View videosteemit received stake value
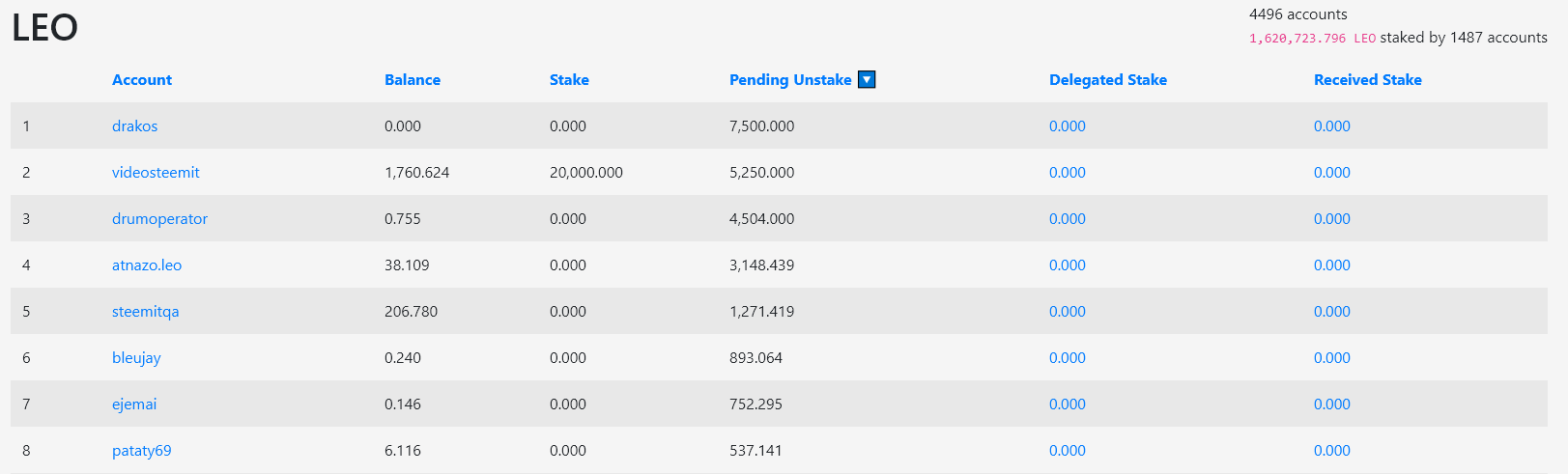The height and width of the screenshot is (474, 1568). click(x=1332, y=173)
